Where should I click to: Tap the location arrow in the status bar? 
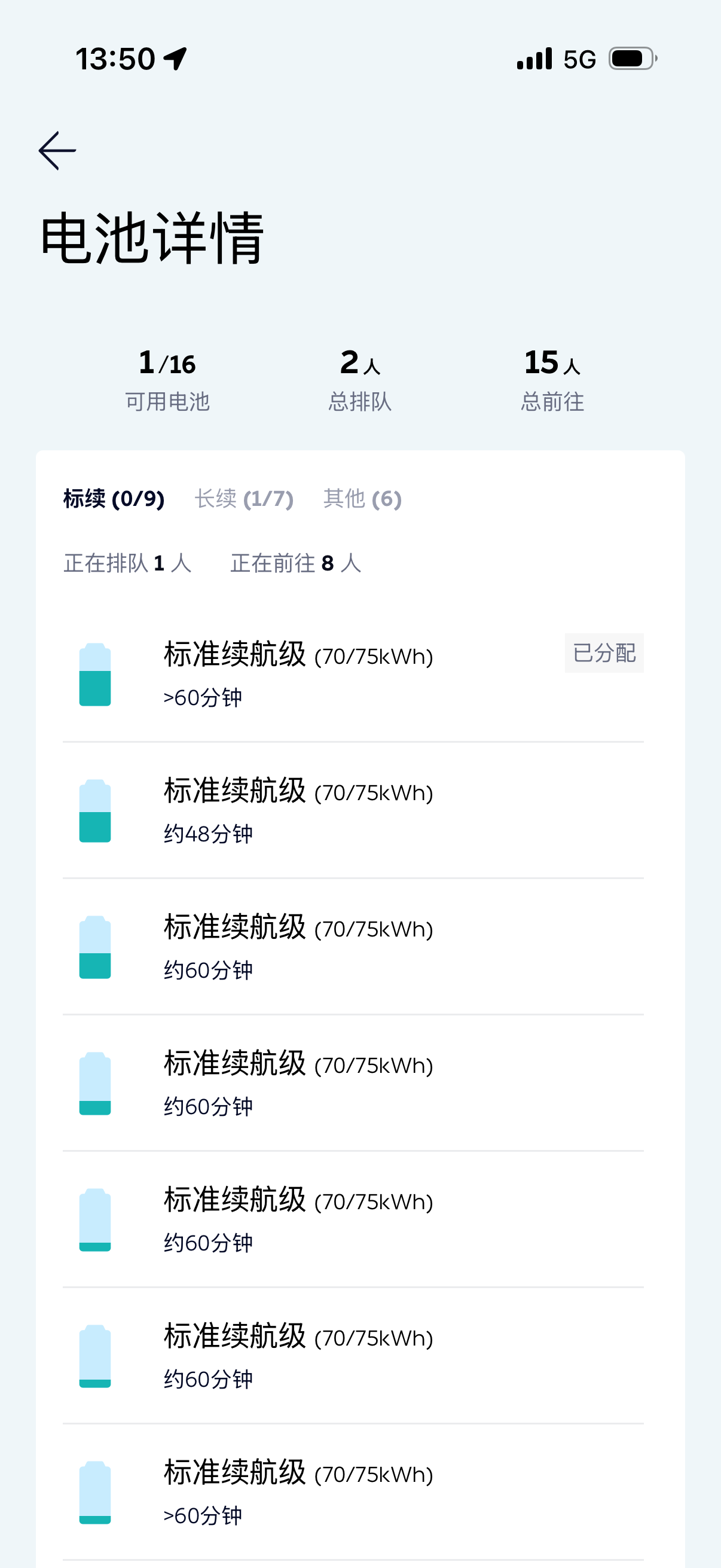pos(175,59)
